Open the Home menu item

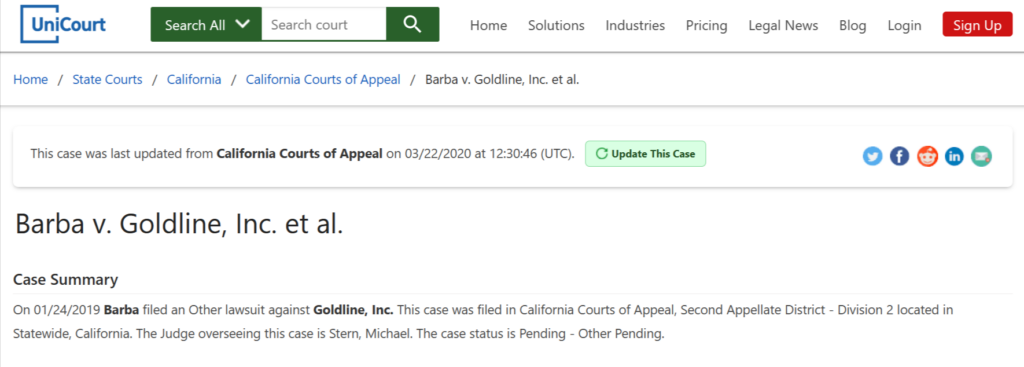click(488, 25)
